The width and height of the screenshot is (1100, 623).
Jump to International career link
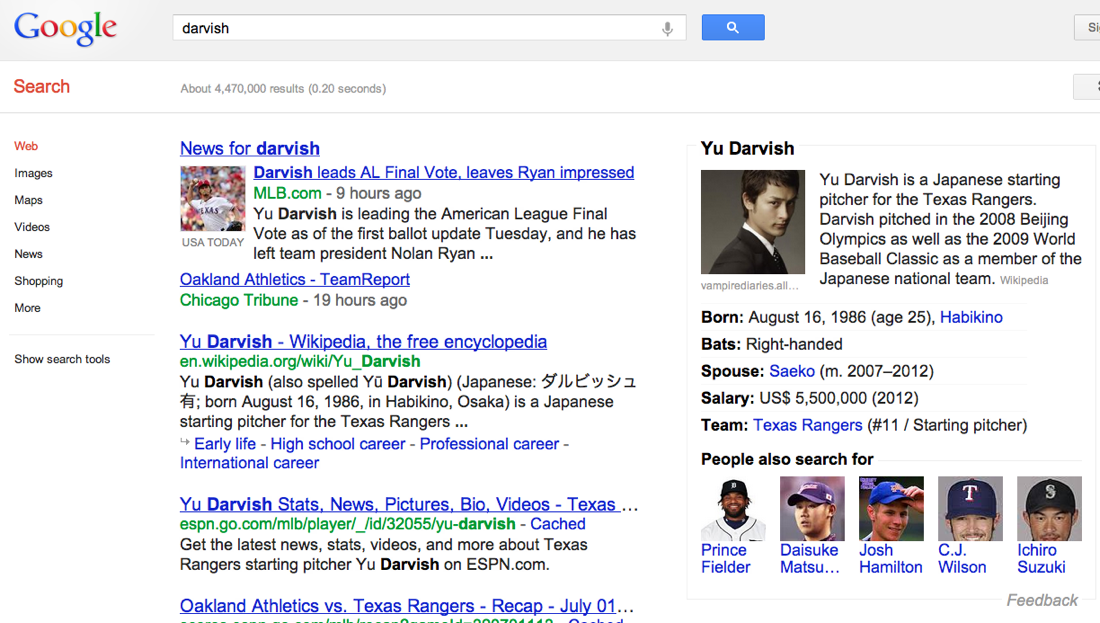point(249,463)
